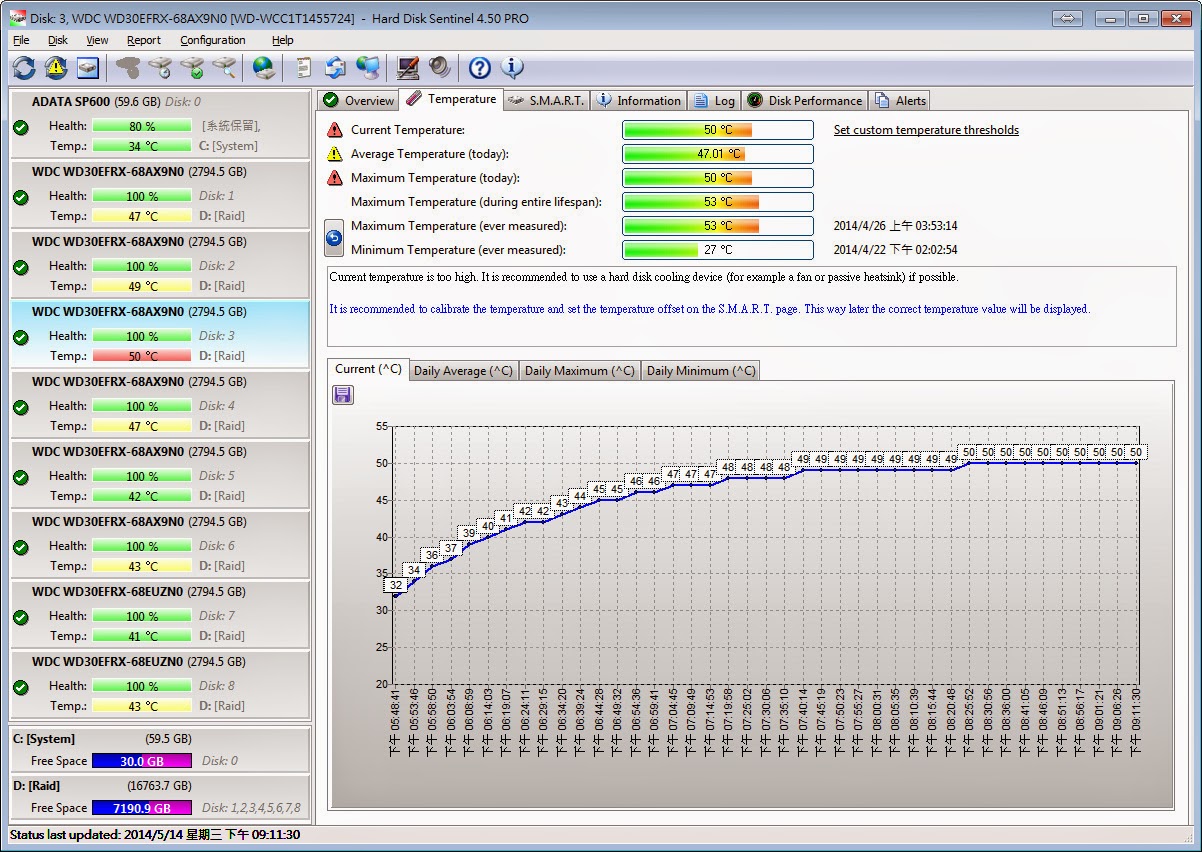Click the titlebar double-arrow window switch button
Image resolution: width=1202 pixels, height=852 pixels.
click(1067, 18)
